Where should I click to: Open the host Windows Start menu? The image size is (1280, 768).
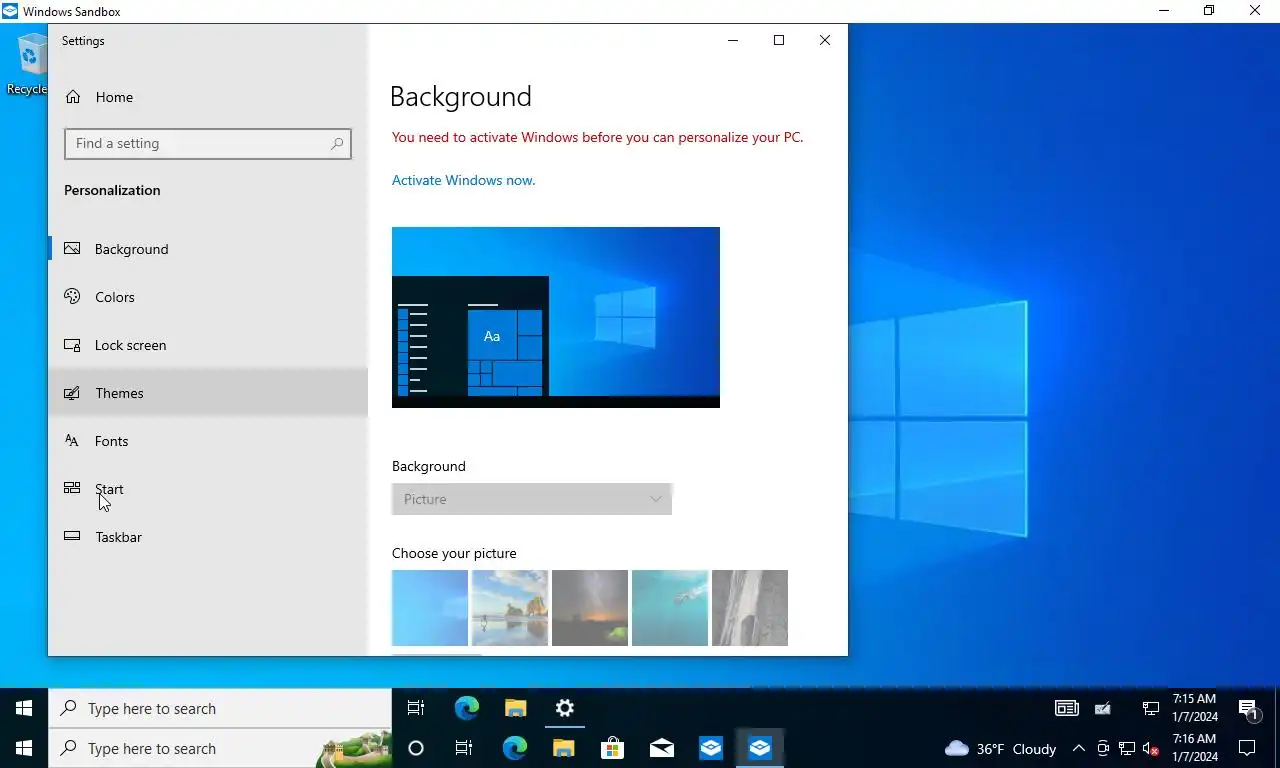[24, 748]
